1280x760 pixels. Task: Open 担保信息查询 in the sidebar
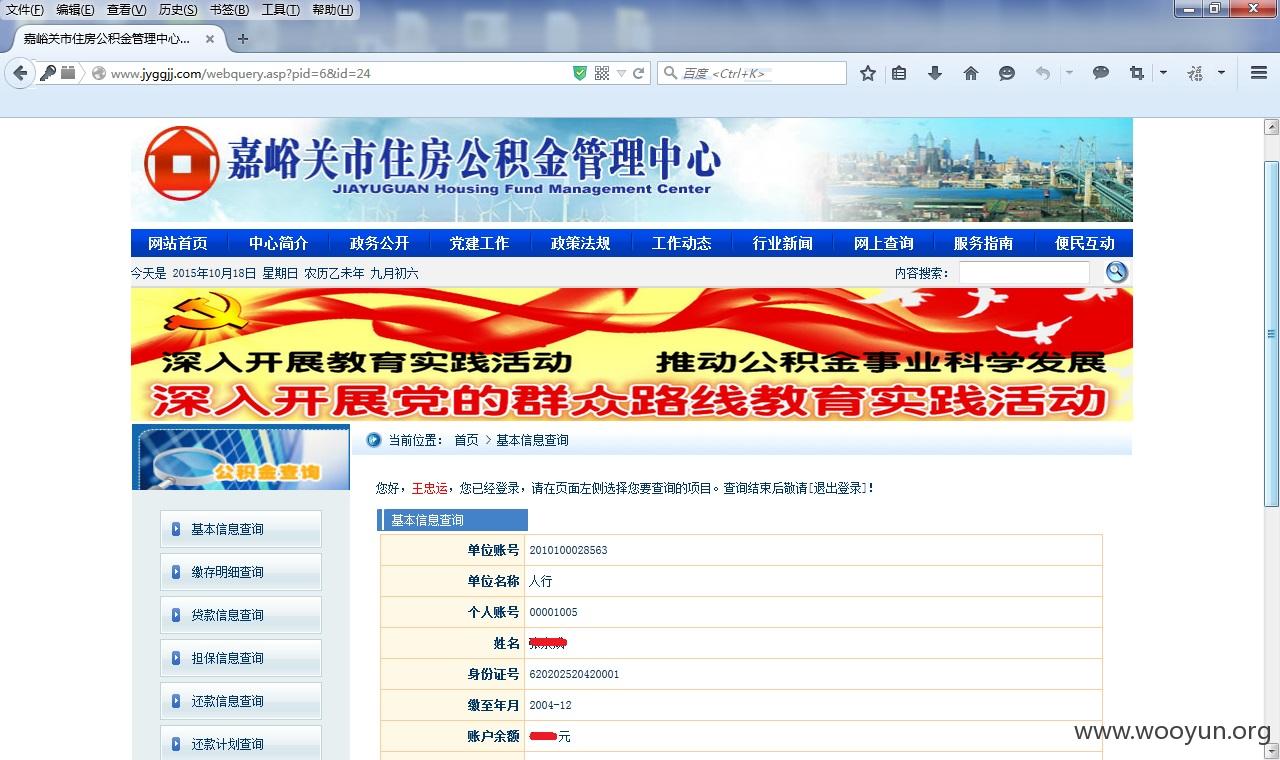[x=241, y=658]
